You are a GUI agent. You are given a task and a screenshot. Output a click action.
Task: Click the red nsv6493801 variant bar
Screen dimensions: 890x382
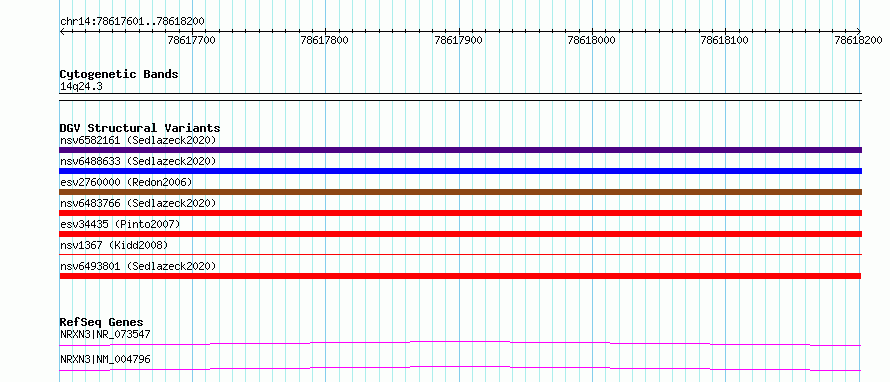pos(460,276)
